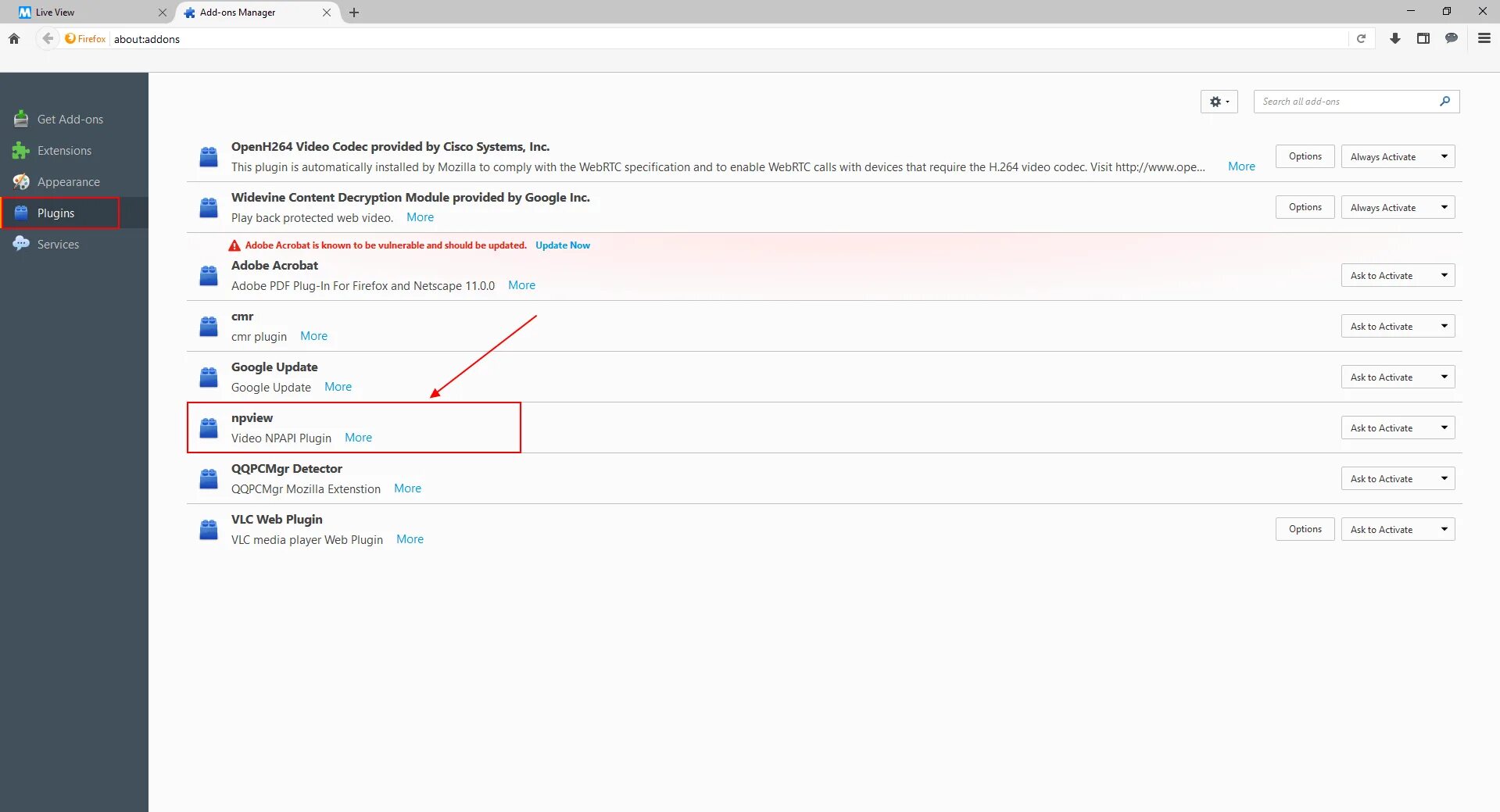
Task: Click the Widevine plugin lego icon
Action: point(209,208)
